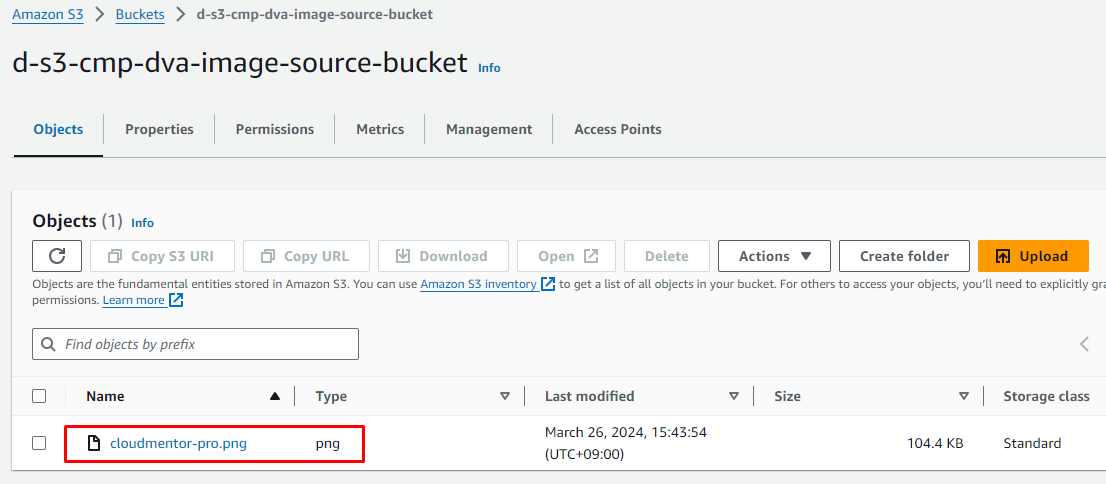
Task: Switch to the Permissions tab
Action: [275, 129]
